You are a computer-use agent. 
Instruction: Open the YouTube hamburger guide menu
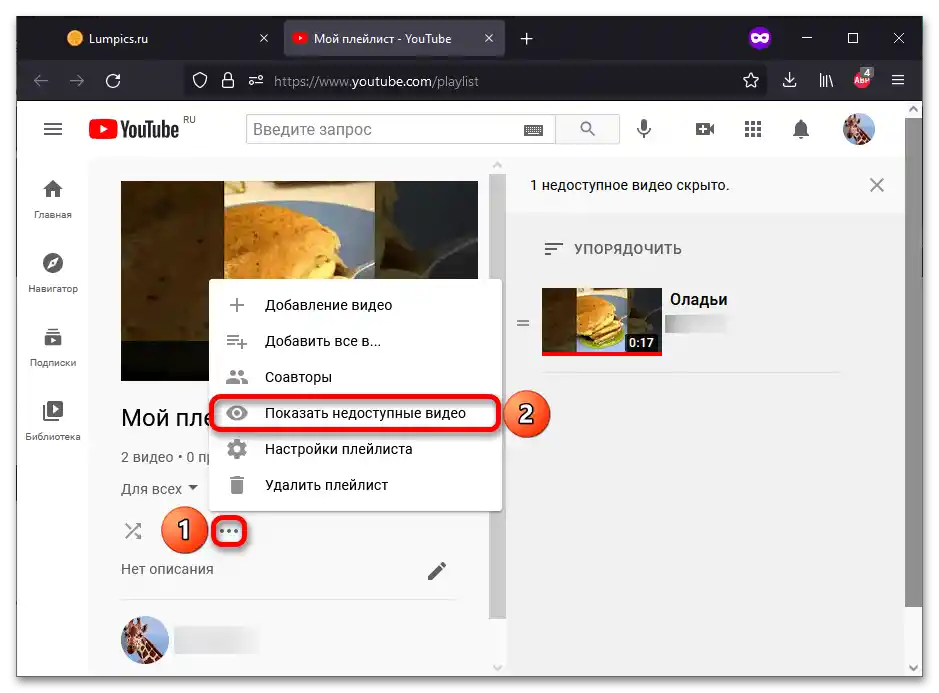[53, 129]
